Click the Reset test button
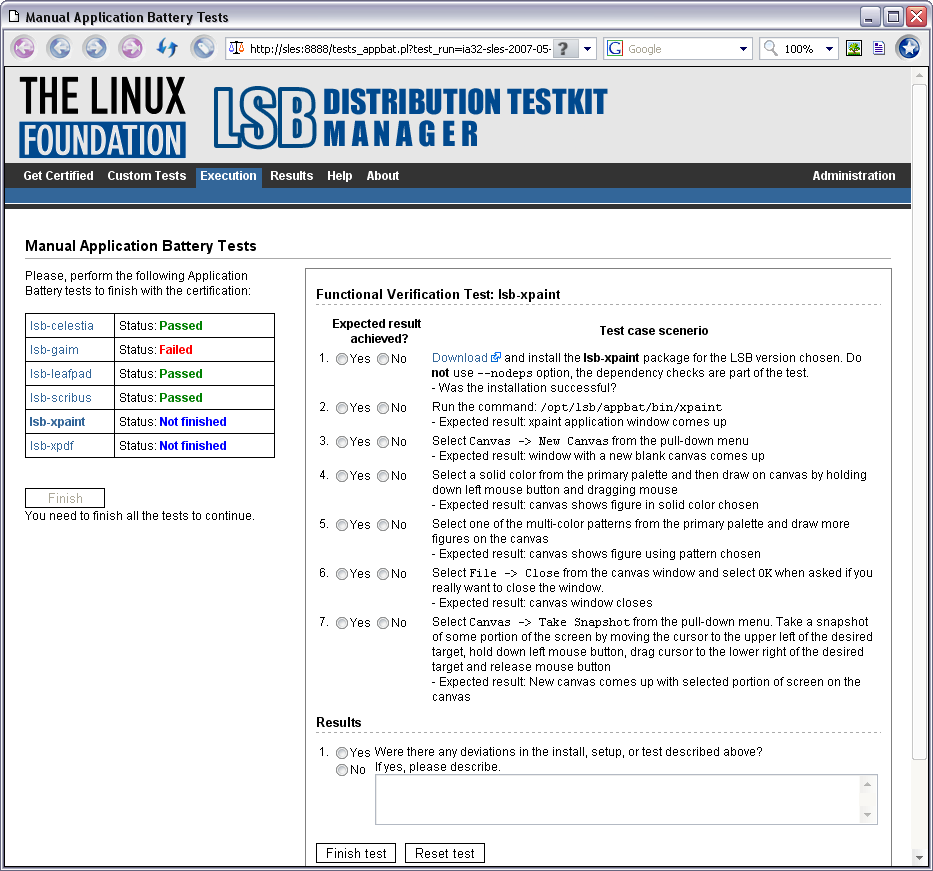Viewport: 933px width, 871px height. [x=444, y=853]
